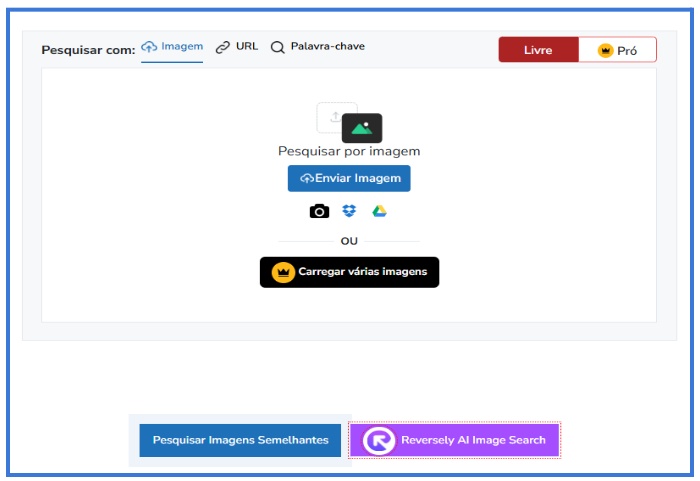
Task: Import an image from Dropbox
Action: (x=349, y=211)
